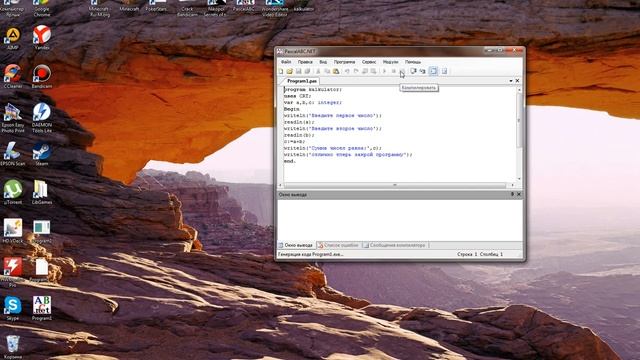The width and height of the screenshot is (640, 360).
Task: Click the Redo toolbar icon
Action: pos(356,71)
